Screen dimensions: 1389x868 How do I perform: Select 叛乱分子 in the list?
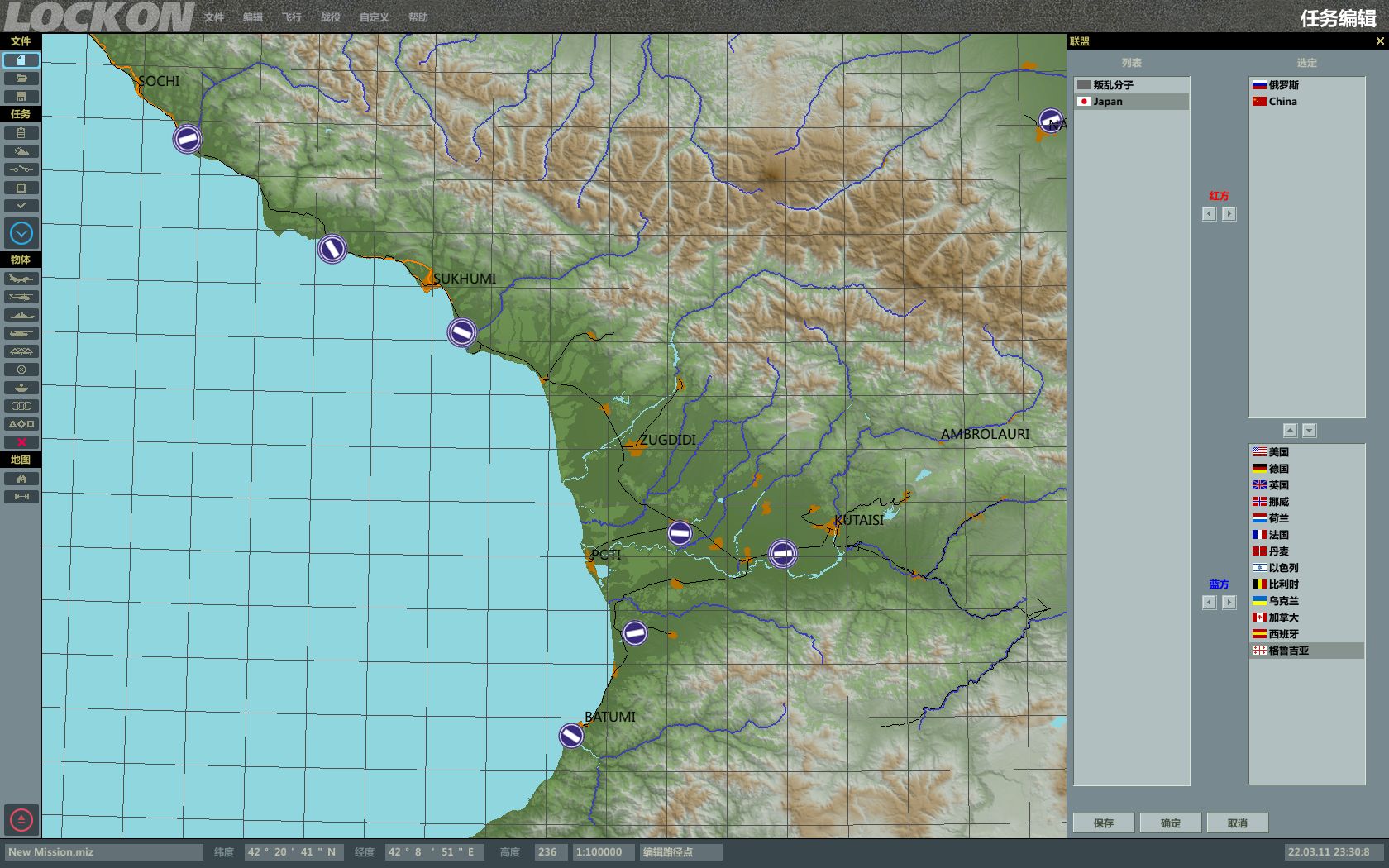(1132, 85)
